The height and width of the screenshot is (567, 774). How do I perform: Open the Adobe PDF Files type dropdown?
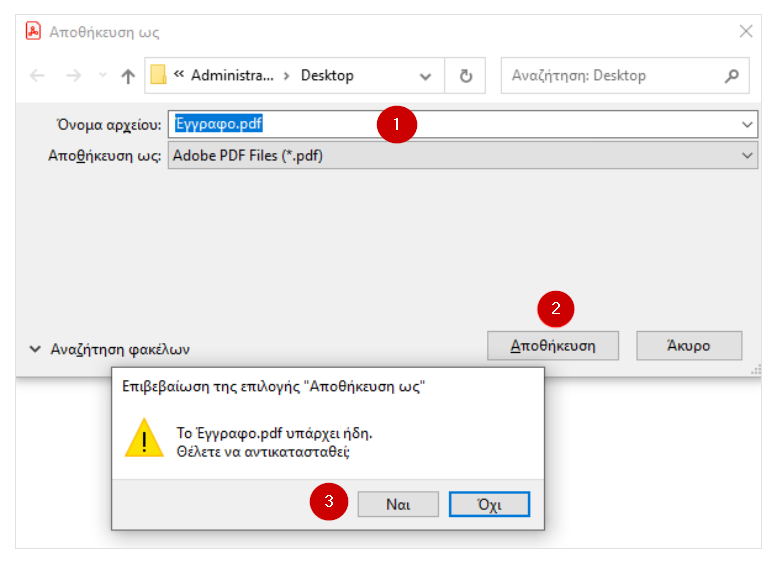click(747, 156)
